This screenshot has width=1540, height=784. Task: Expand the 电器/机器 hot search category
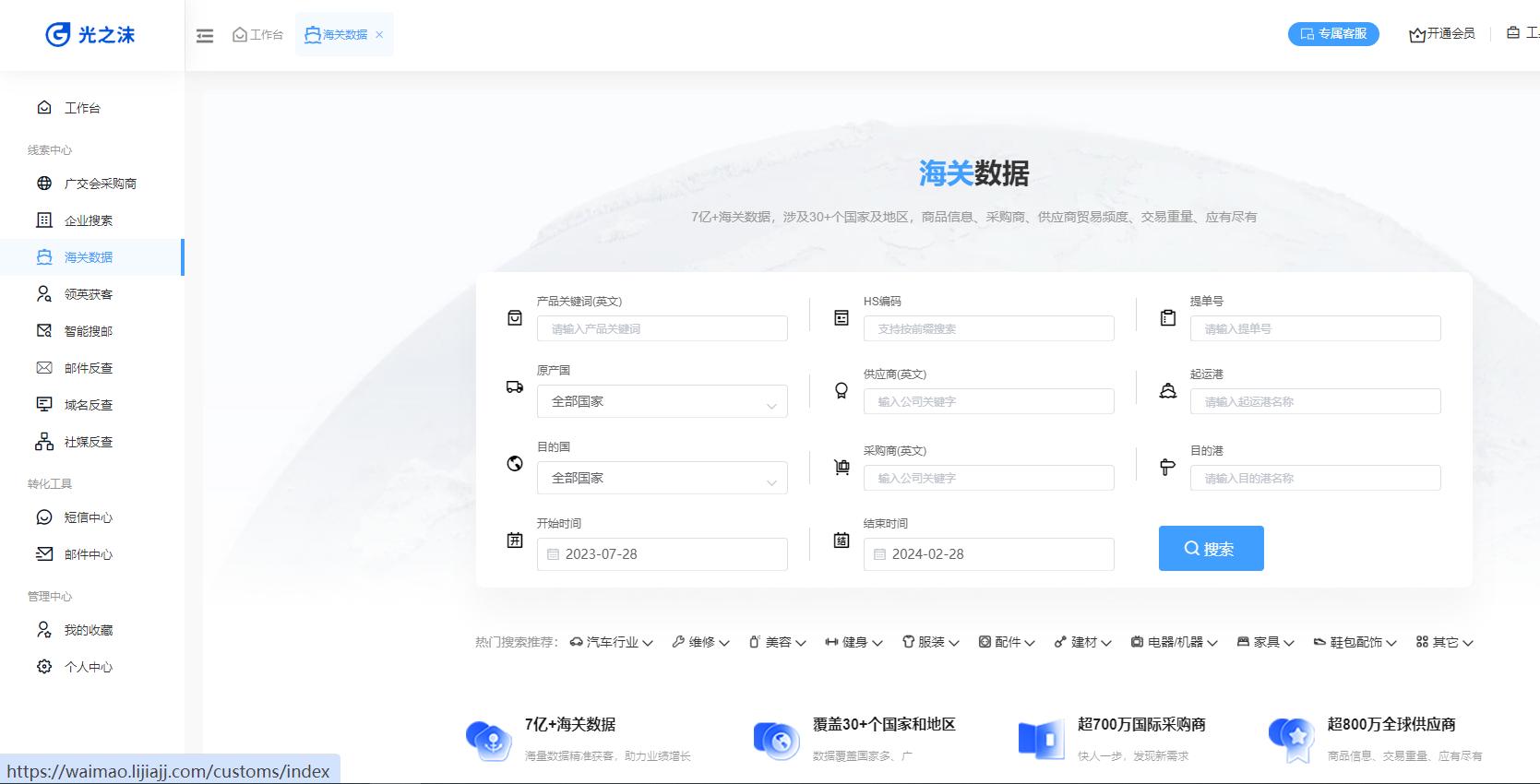pos(1175,642)
